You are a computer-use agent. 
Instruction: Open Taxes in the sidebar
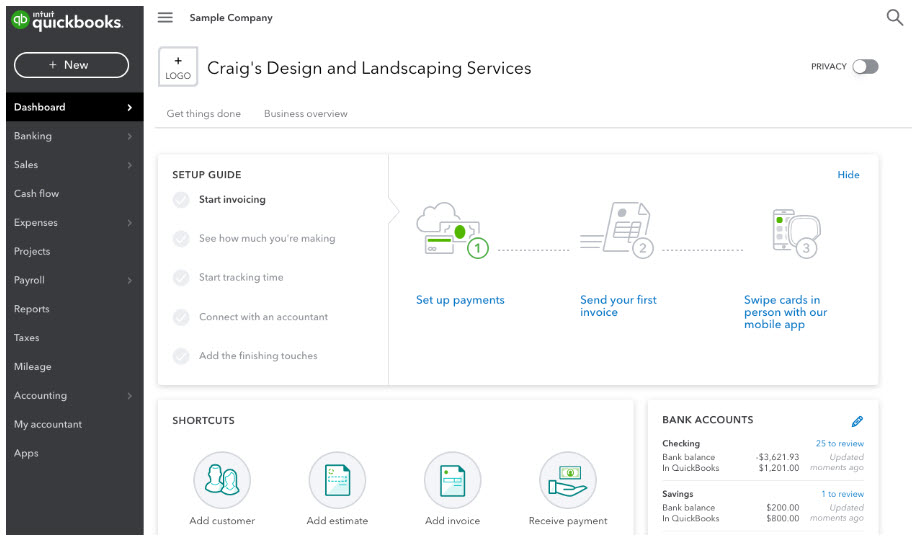[x=74, y=337]
